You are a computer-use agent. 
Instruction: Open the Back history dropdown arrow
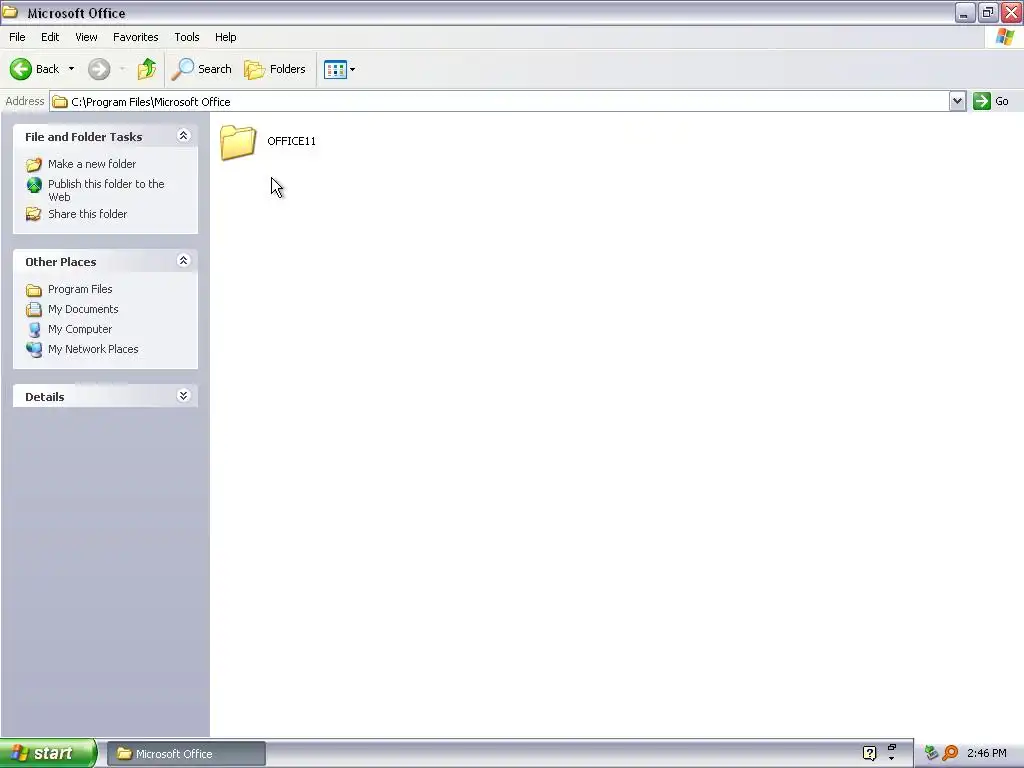71,69
